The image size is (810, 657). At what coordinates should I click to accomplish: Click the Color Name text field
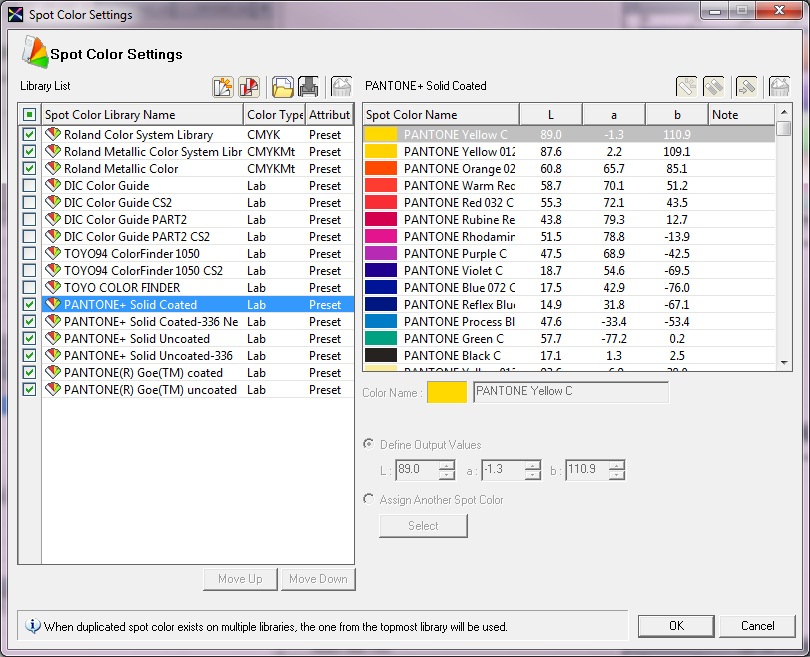[x=571, y=392]
